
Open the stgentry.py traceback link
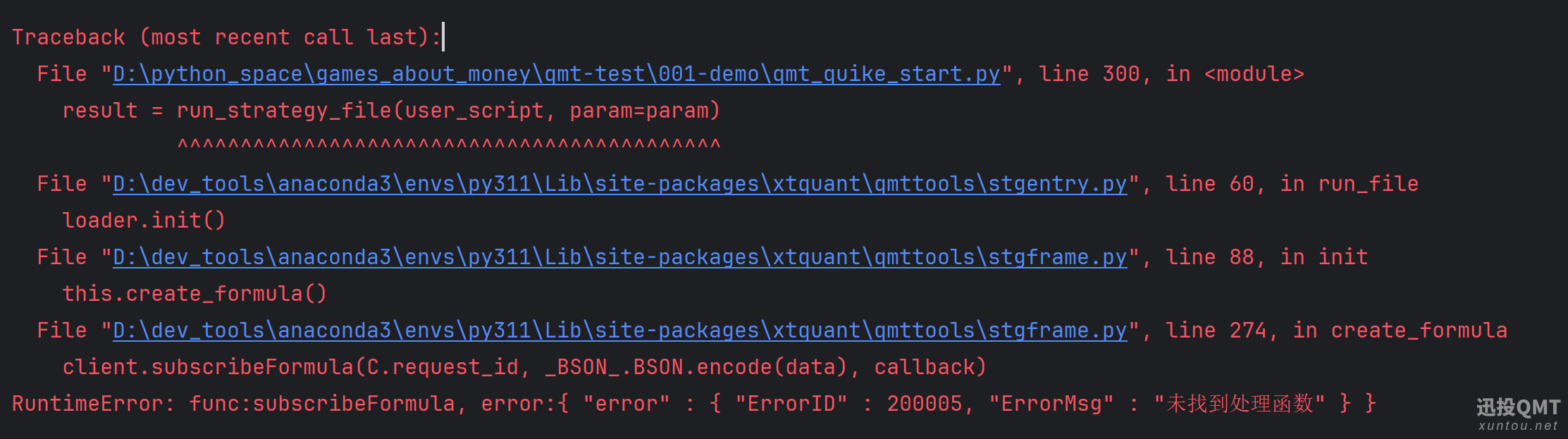(x=619, y=184)
